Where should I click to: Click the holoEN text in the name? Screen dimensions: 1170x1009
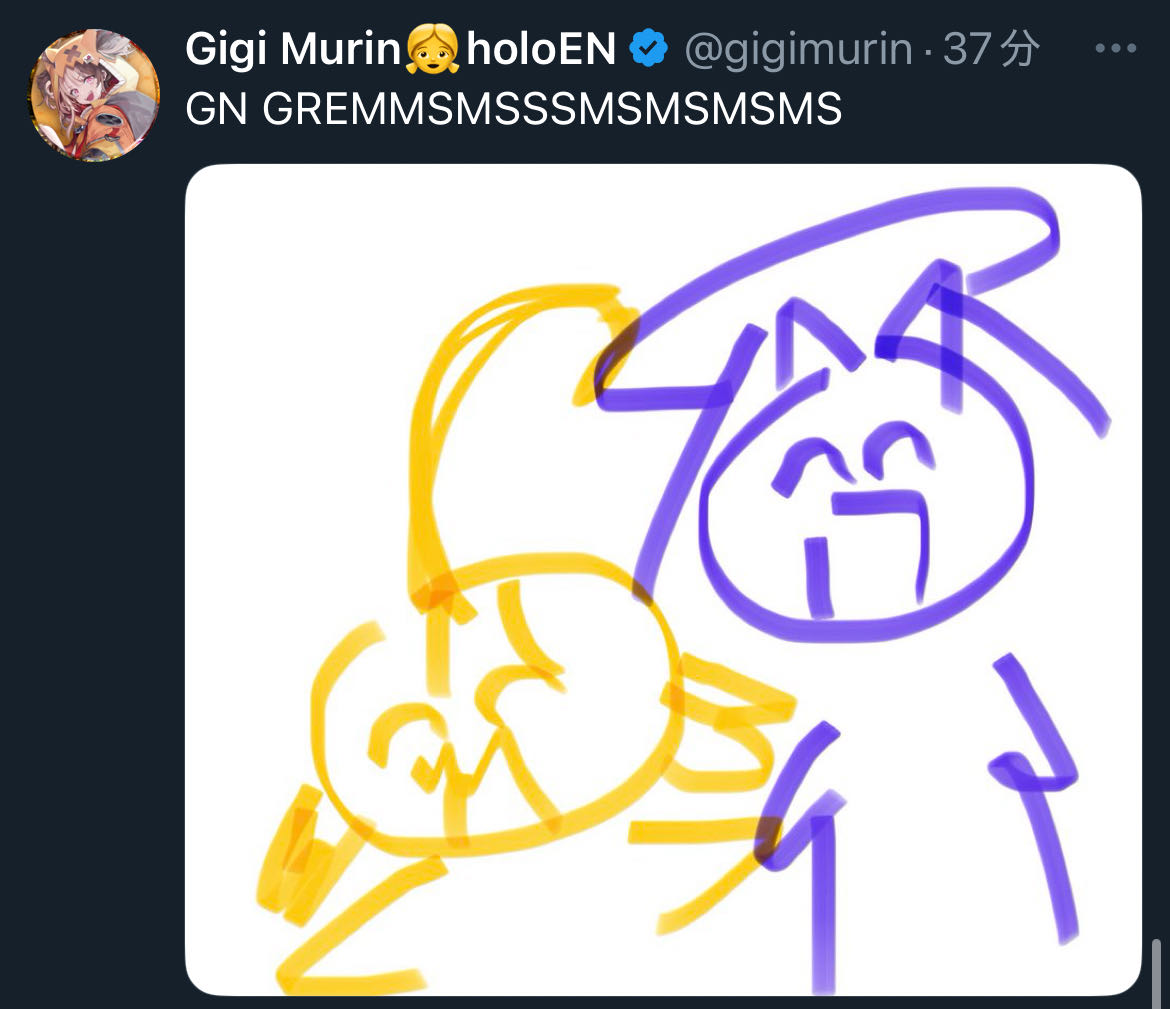click(x=541, y=49)
